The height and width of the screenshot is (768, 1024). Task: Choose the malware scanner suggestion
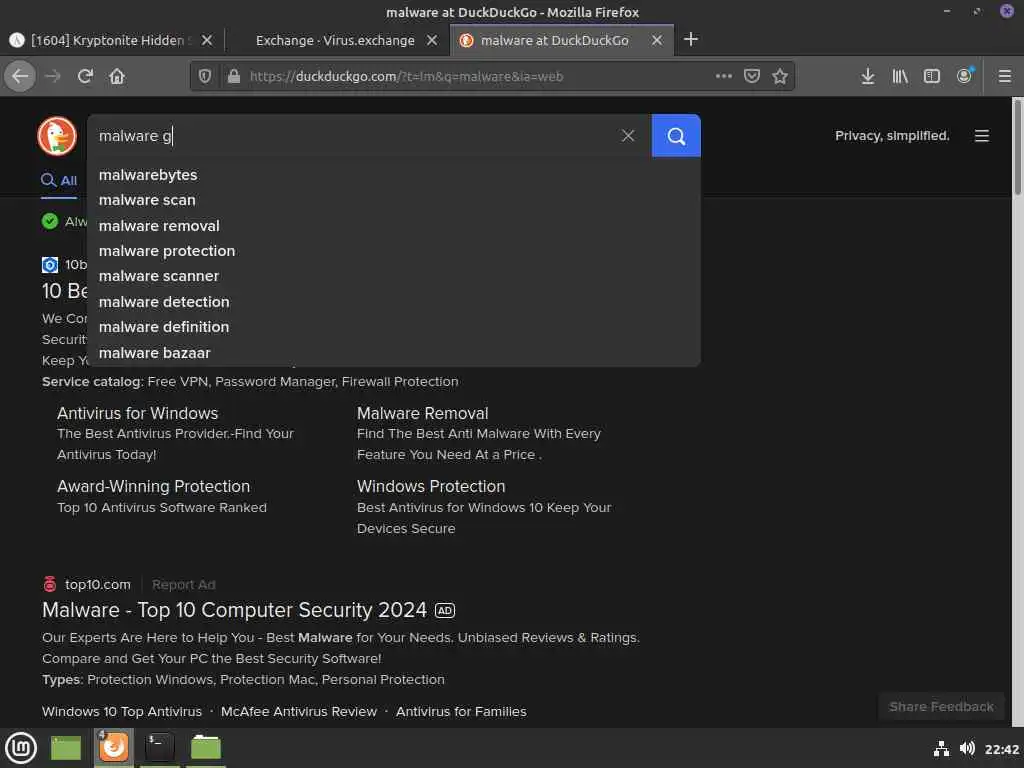point(394,276)
